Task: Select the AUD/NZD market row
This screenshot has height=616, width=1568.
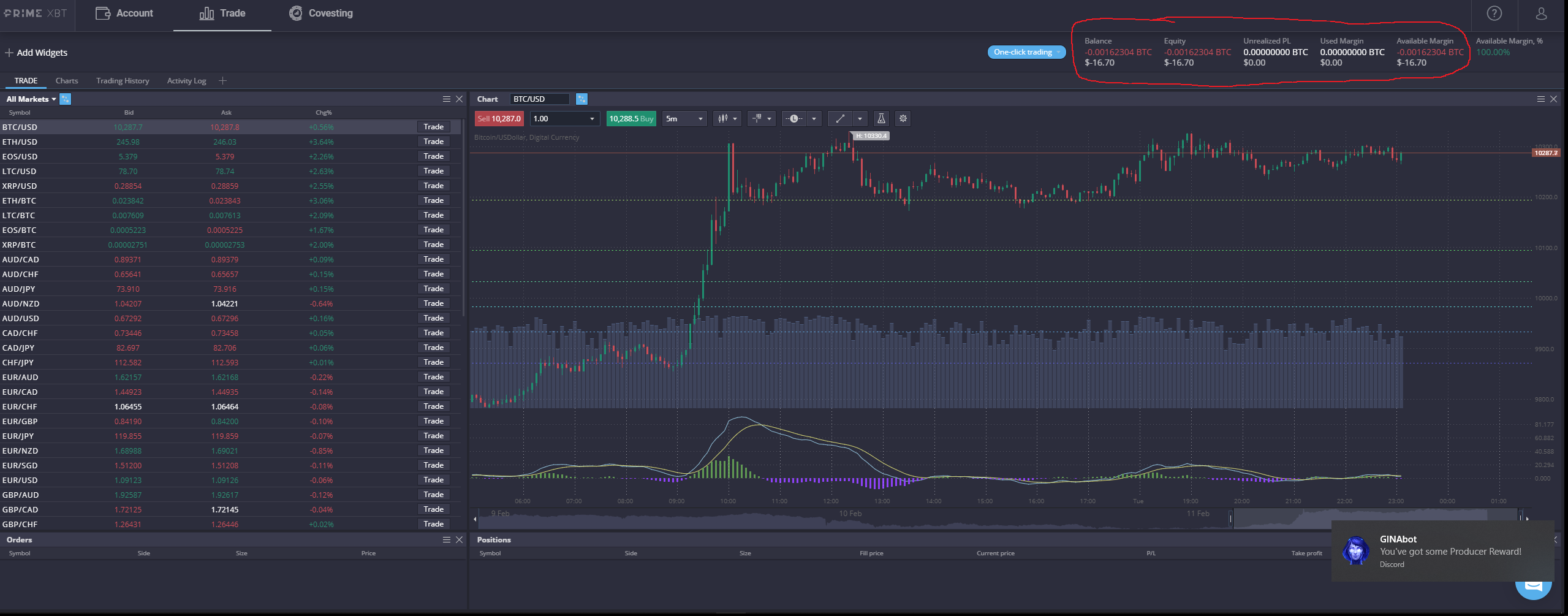Action: point(230,303)
